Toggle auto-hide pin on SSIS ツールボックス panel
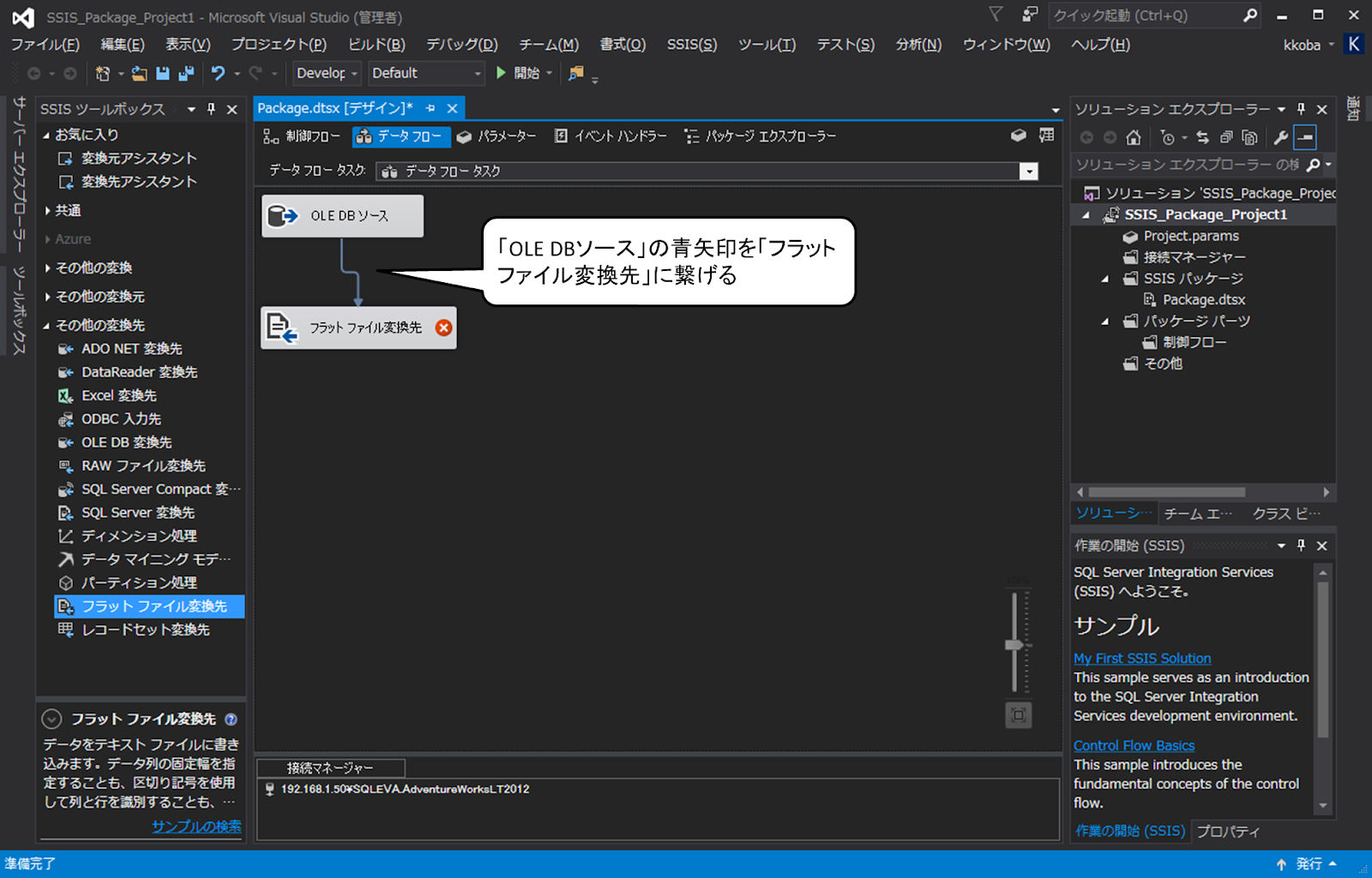This screenshot has height=878, width=1372. point(211,109)
